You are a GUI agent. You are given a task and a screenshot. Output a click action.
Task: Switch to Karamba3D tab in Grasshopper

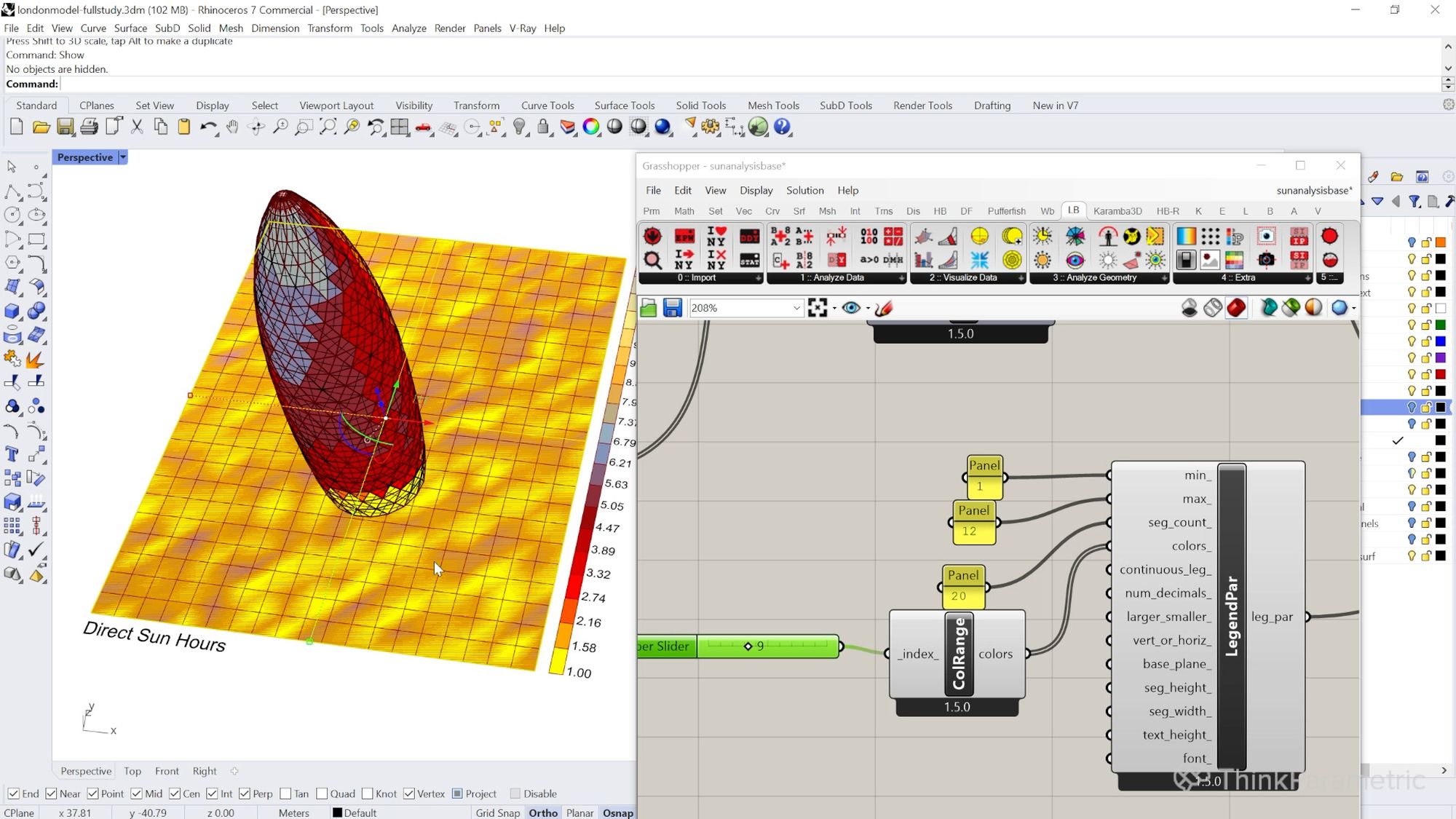click(x=1117, y=211)
